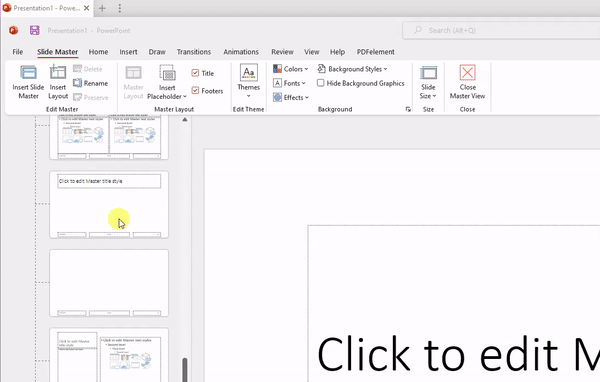Viewport: 600px width, 382px height.
Task: Open the File tab
Action: (18, 52)
